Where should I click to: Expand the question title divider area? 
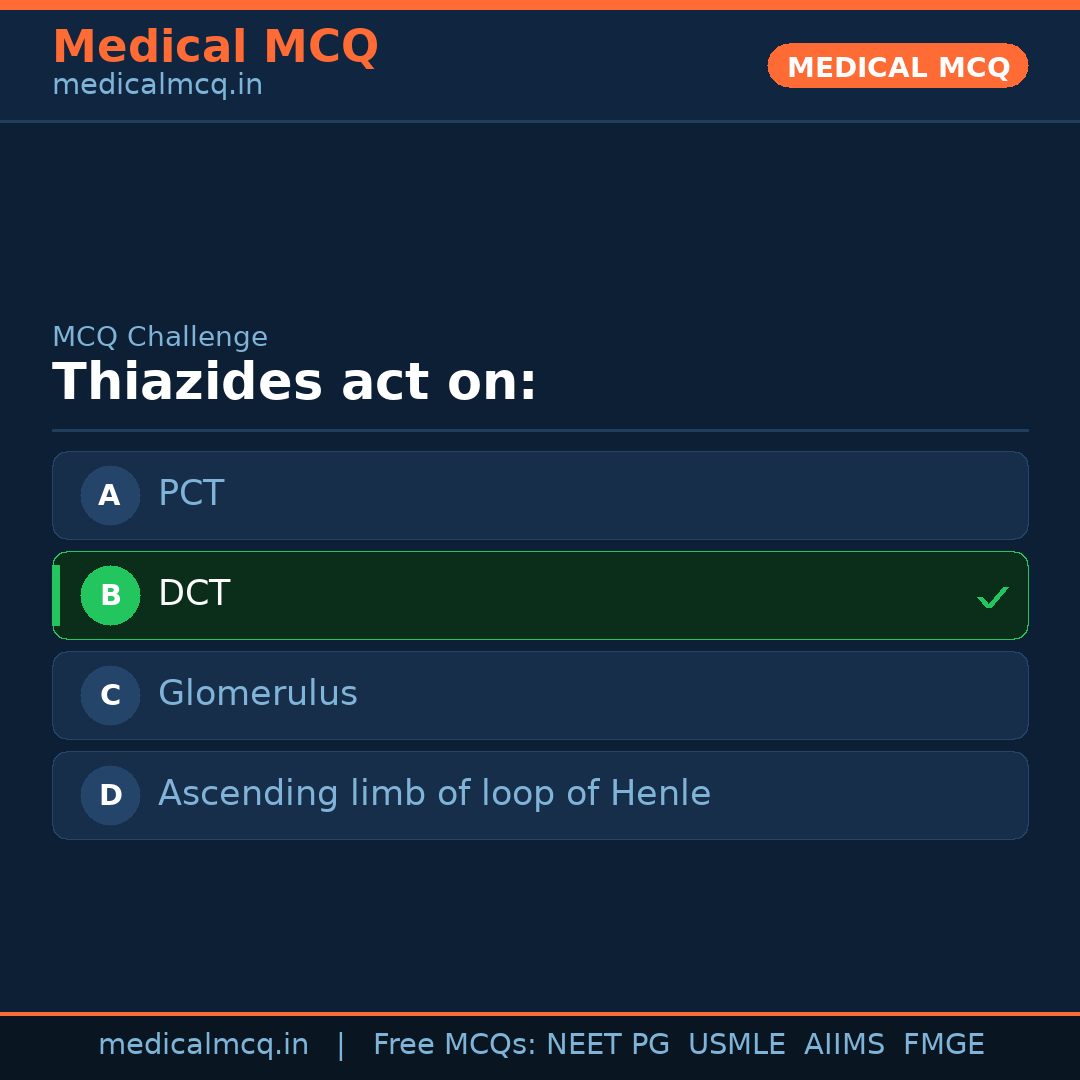coord(540,430)
